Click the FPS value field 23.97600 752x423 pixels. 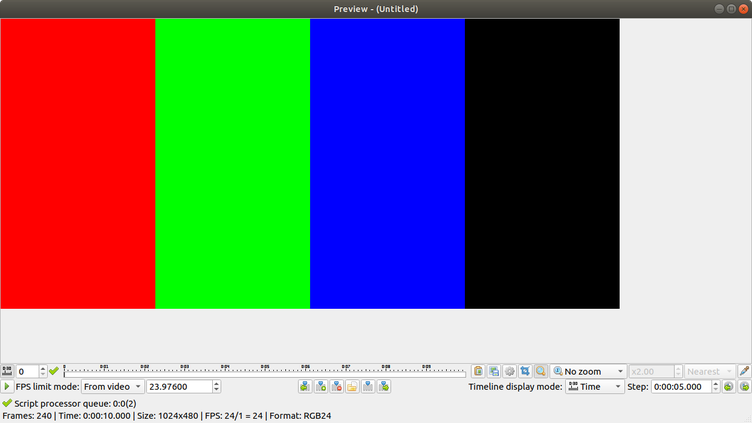coord(178,387)
